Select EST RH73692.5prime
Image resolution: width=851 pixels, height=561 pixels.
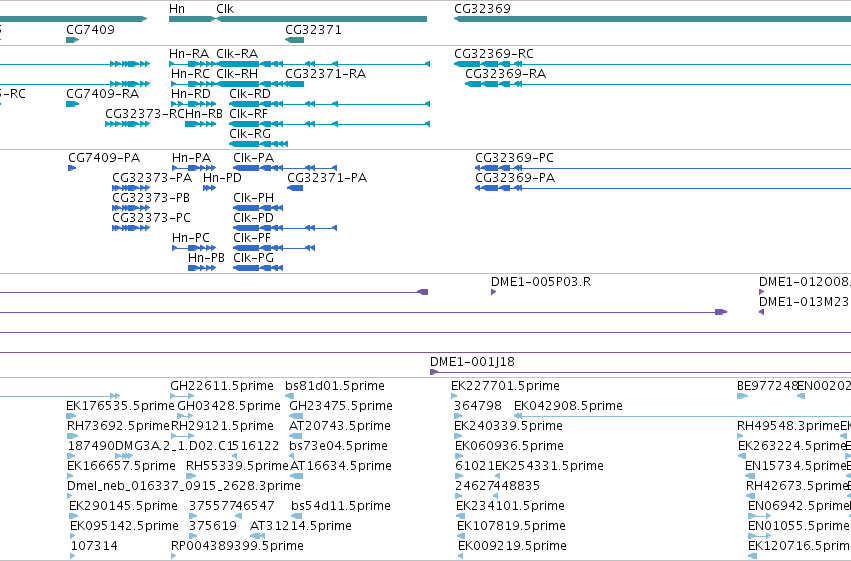click(x=118, y=426)
